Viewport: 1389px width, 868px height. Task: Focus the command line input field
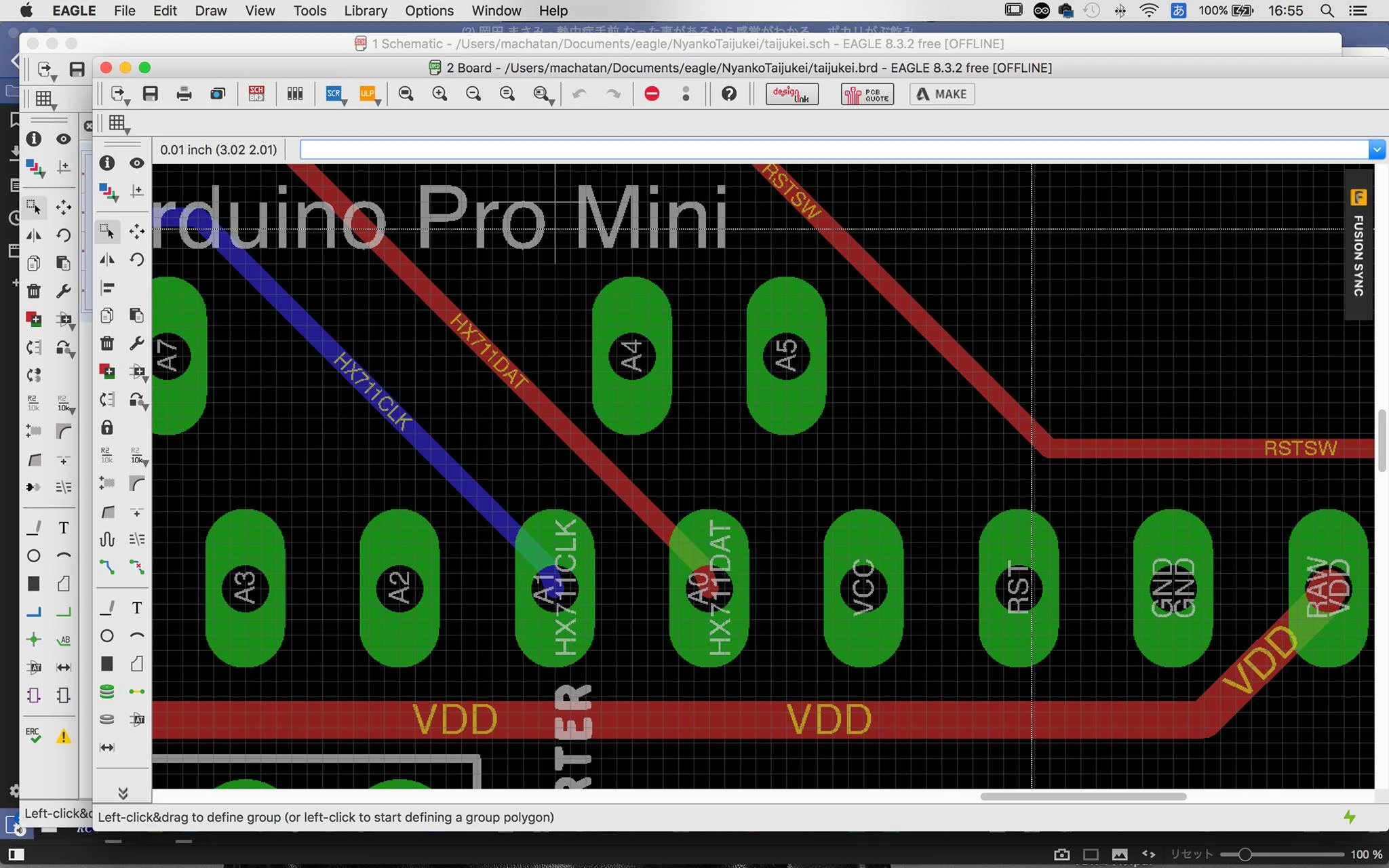pyautogui.click(x=834, y=149)
